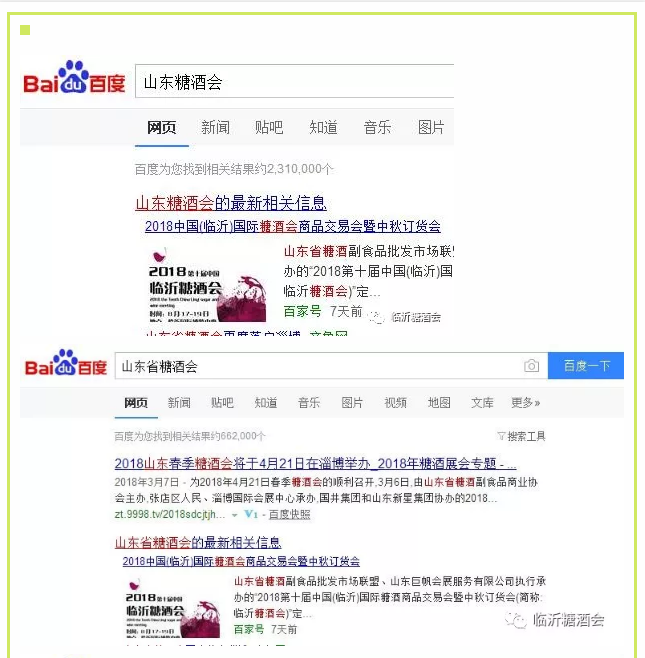Image resolution: width=645 pixels, height=658 pixels.
Task: Click the V1 verification badge icon
Action: pos(251,514)
